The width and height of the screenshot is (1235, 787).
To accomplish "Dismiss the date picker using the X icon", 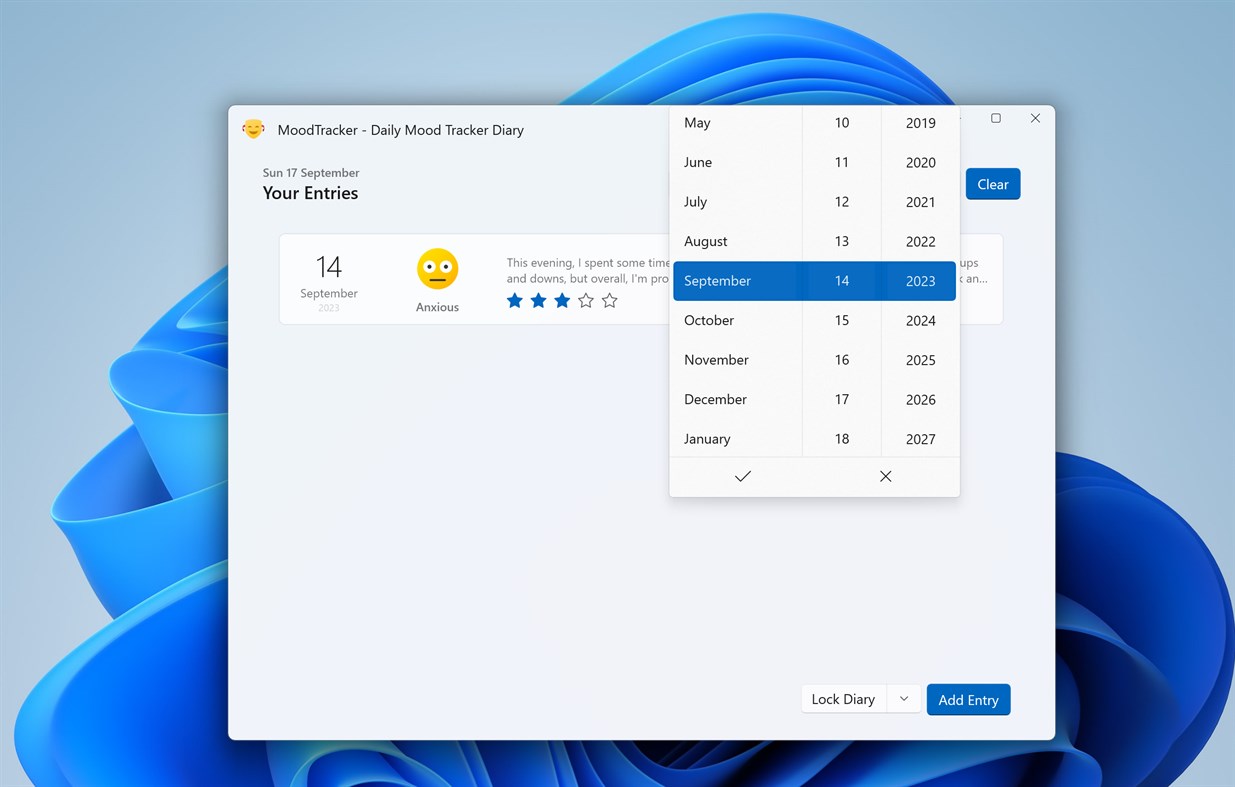I will point(885,476).
